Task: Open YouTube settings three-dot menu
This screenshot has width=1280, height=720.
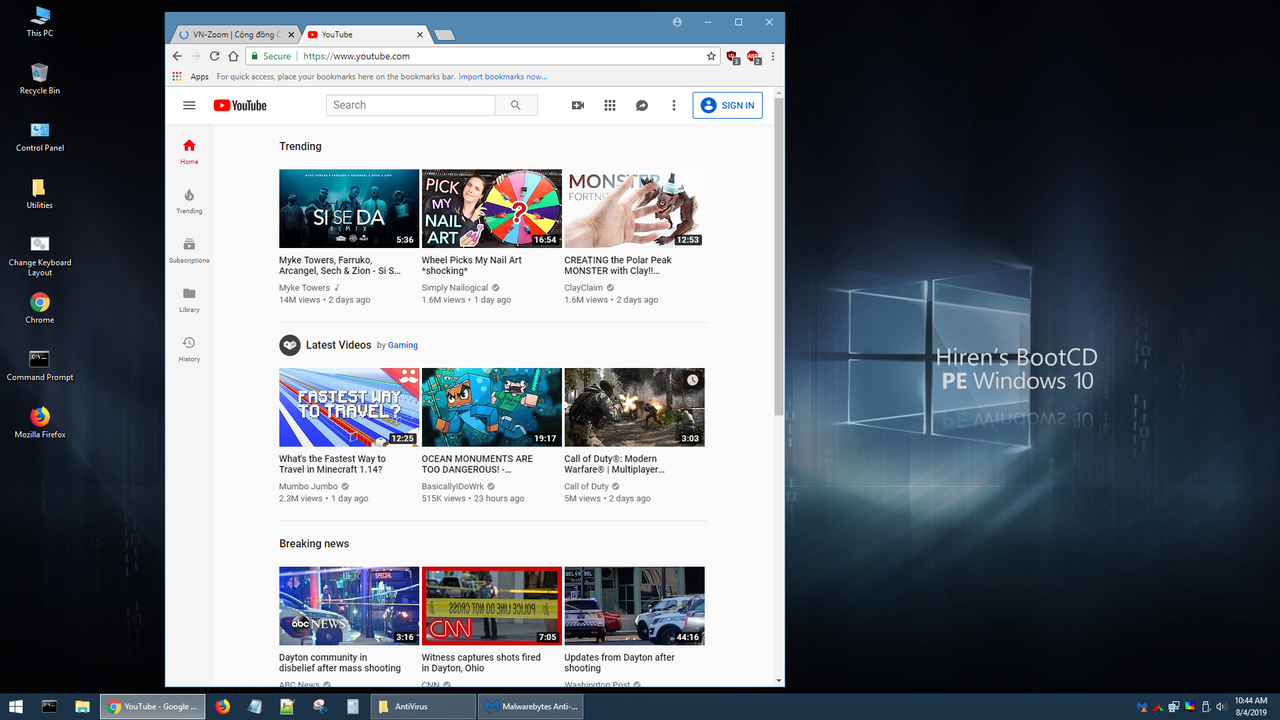Action: tap(674, 105)
